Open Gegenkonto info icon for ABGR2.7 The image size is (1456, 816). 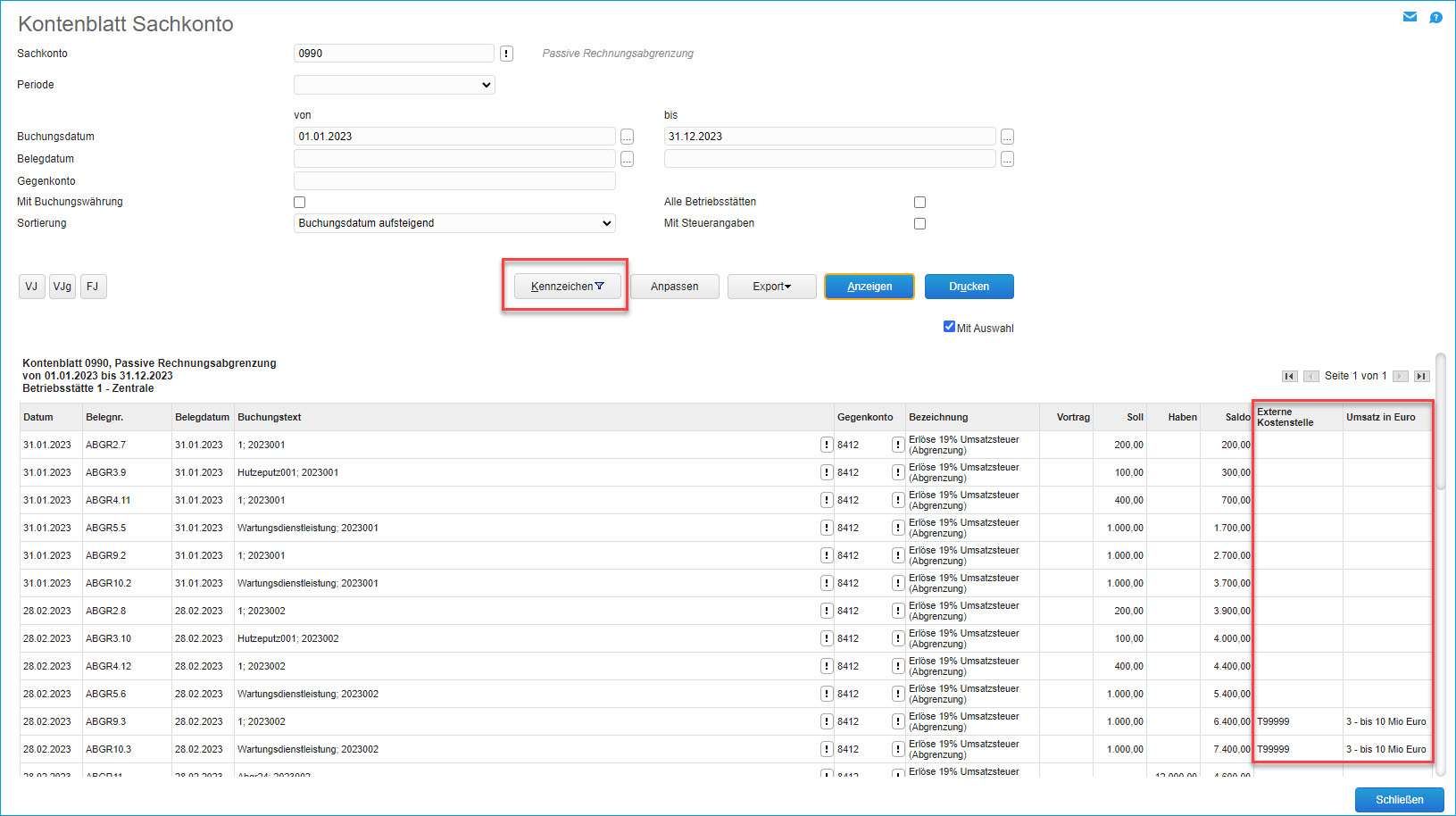pos(897,445)
